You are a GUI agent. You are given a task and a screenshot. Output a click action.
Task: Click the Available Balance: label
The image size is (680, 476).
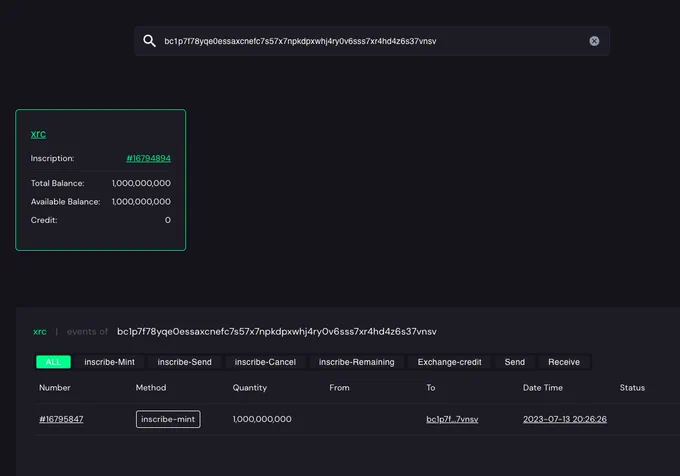point(65,202)
